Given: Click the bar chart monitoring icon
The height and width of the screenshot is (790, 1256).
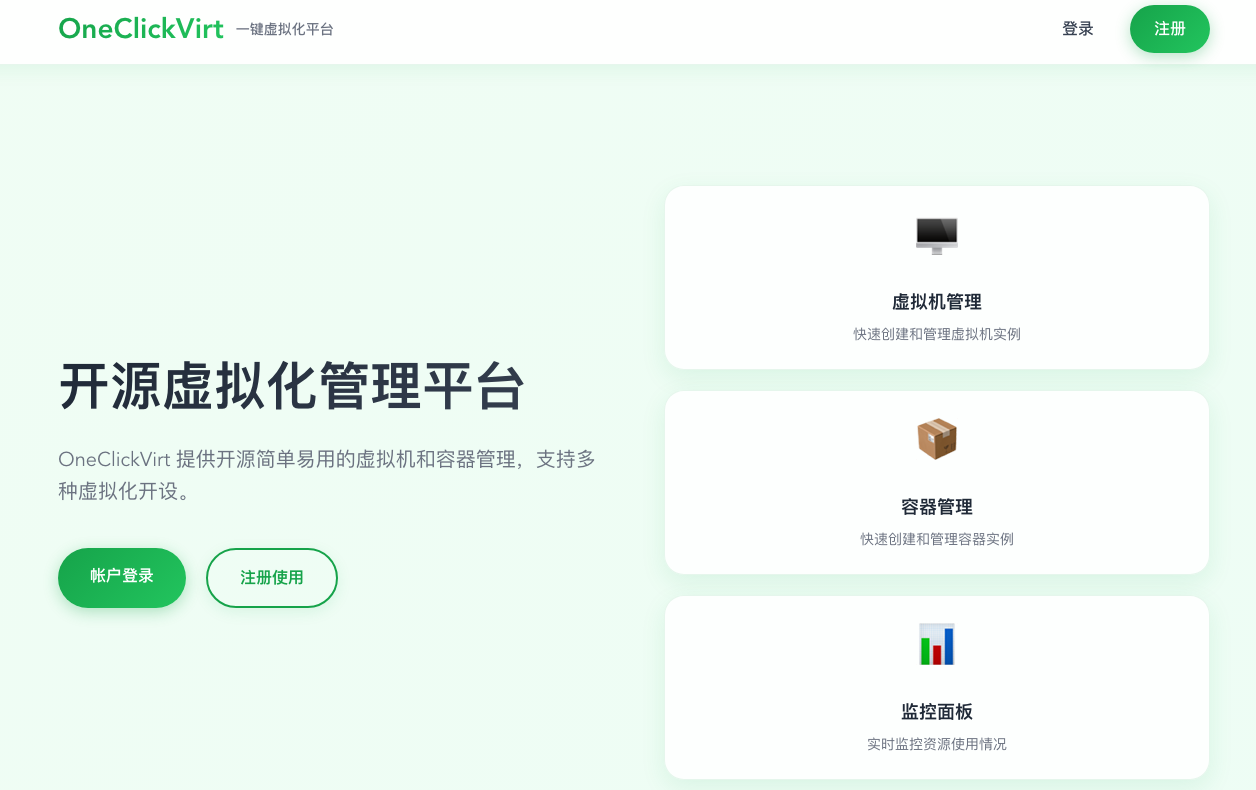Looking at the screenshot, I should (937, 644).
